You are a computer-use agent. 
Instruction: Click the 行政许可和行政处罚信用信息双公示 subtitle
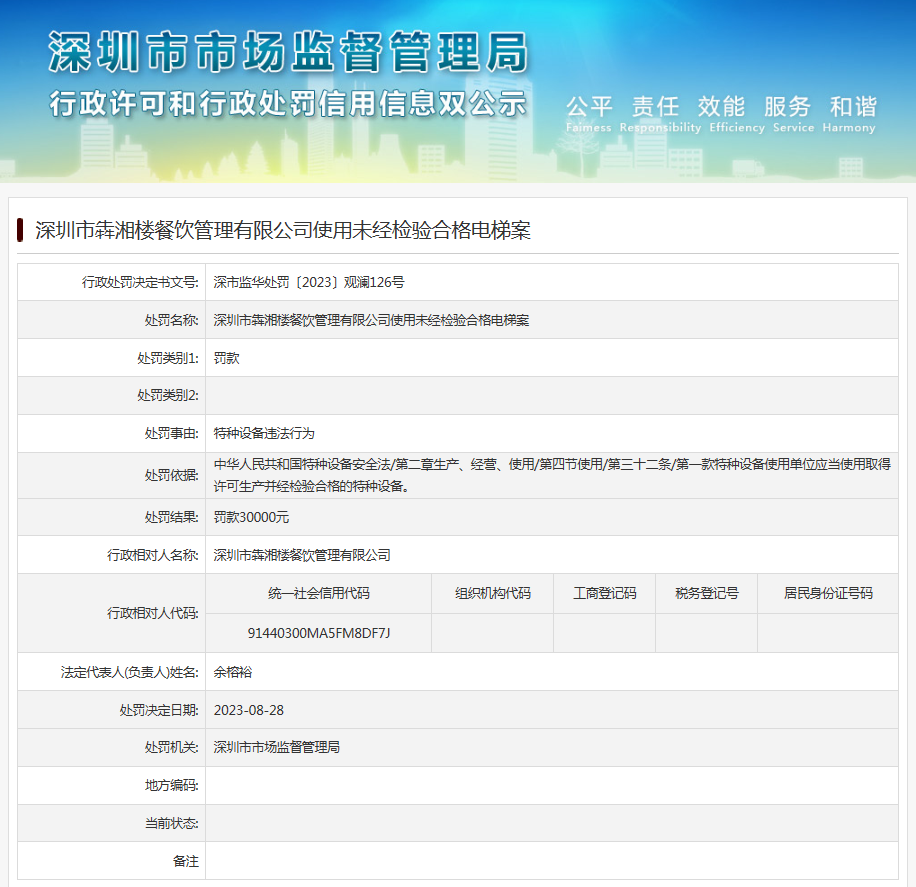tap(288, 104)
